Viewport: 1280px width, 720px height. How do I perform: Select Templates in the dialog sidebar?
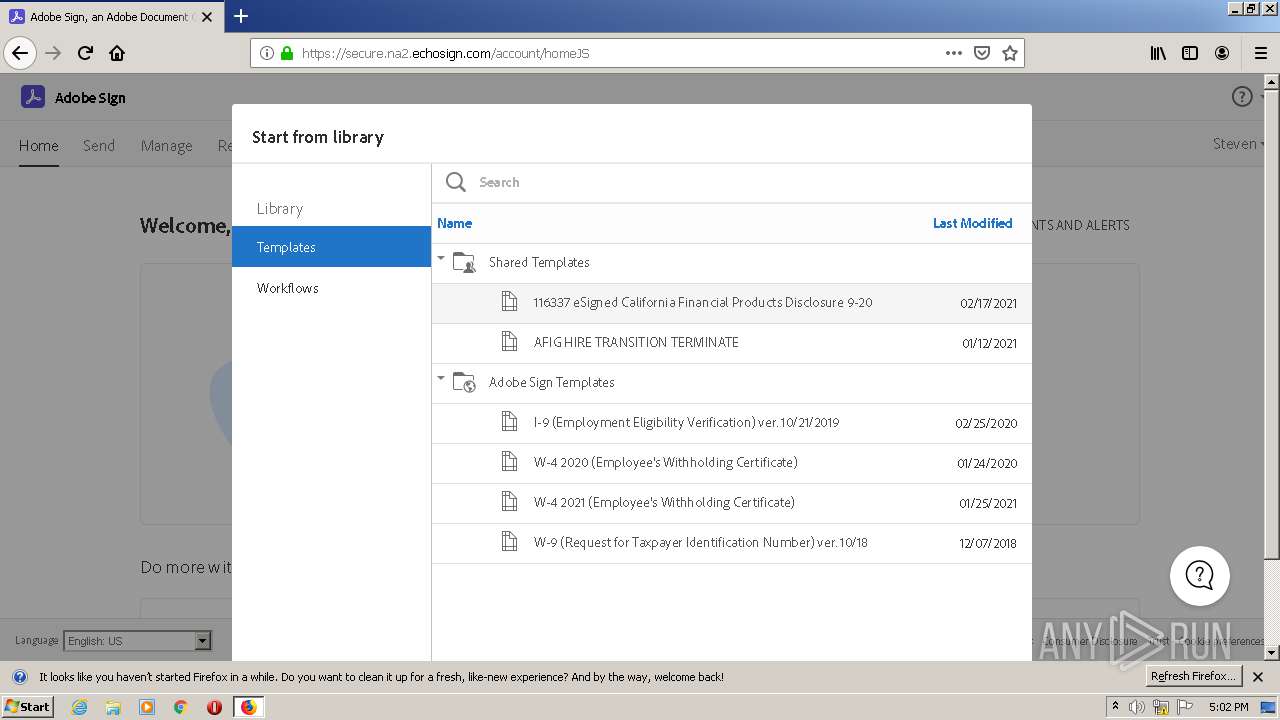click(x=331, y=247)
